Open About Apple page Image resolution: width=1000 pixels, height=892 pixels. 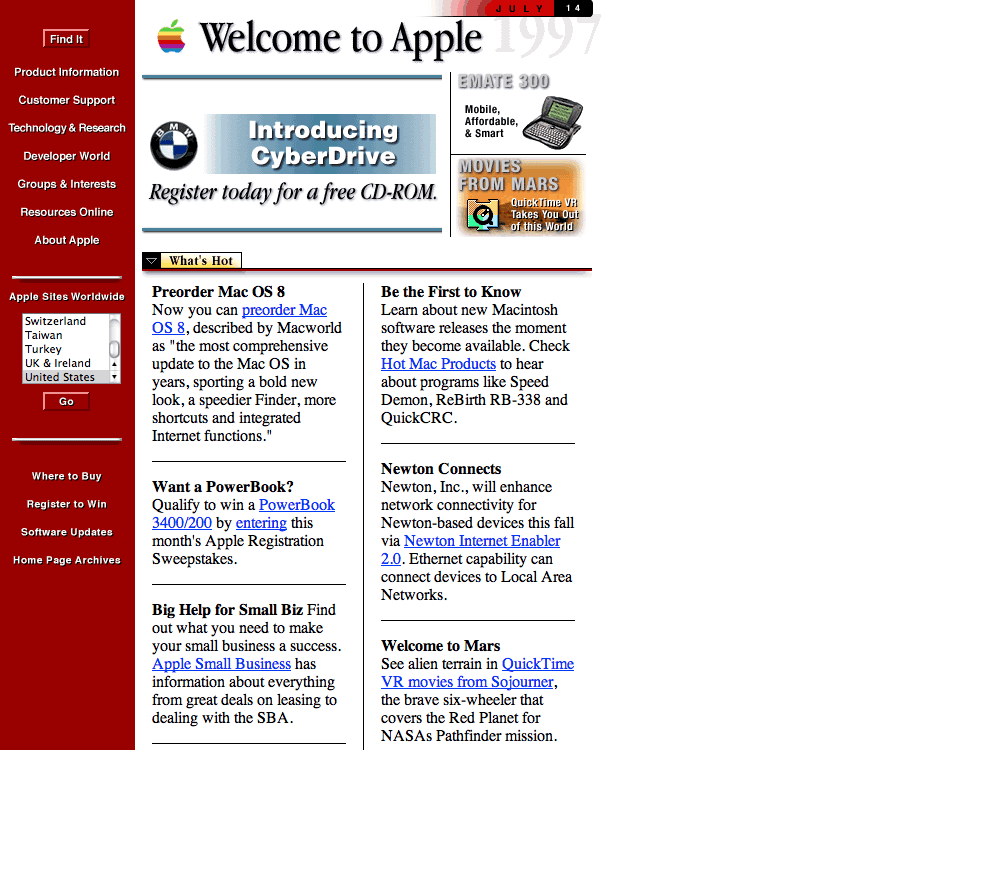[x=66, y=240]
